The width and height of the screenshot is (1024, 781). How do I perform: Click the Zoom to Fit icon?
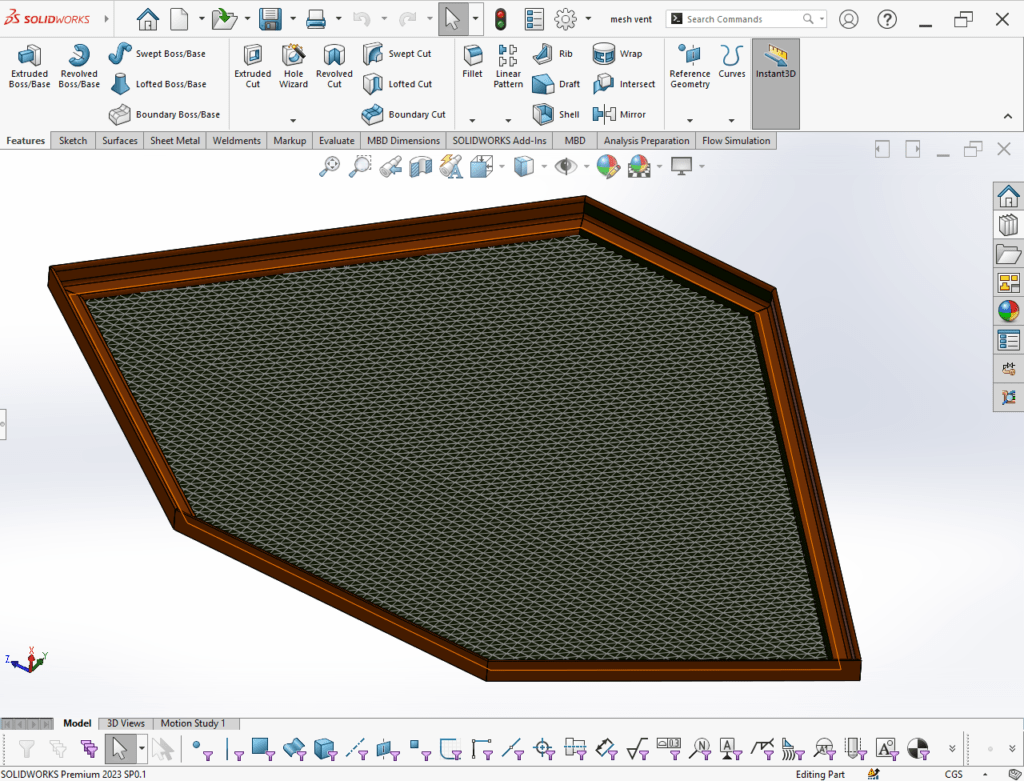(329, 167)
